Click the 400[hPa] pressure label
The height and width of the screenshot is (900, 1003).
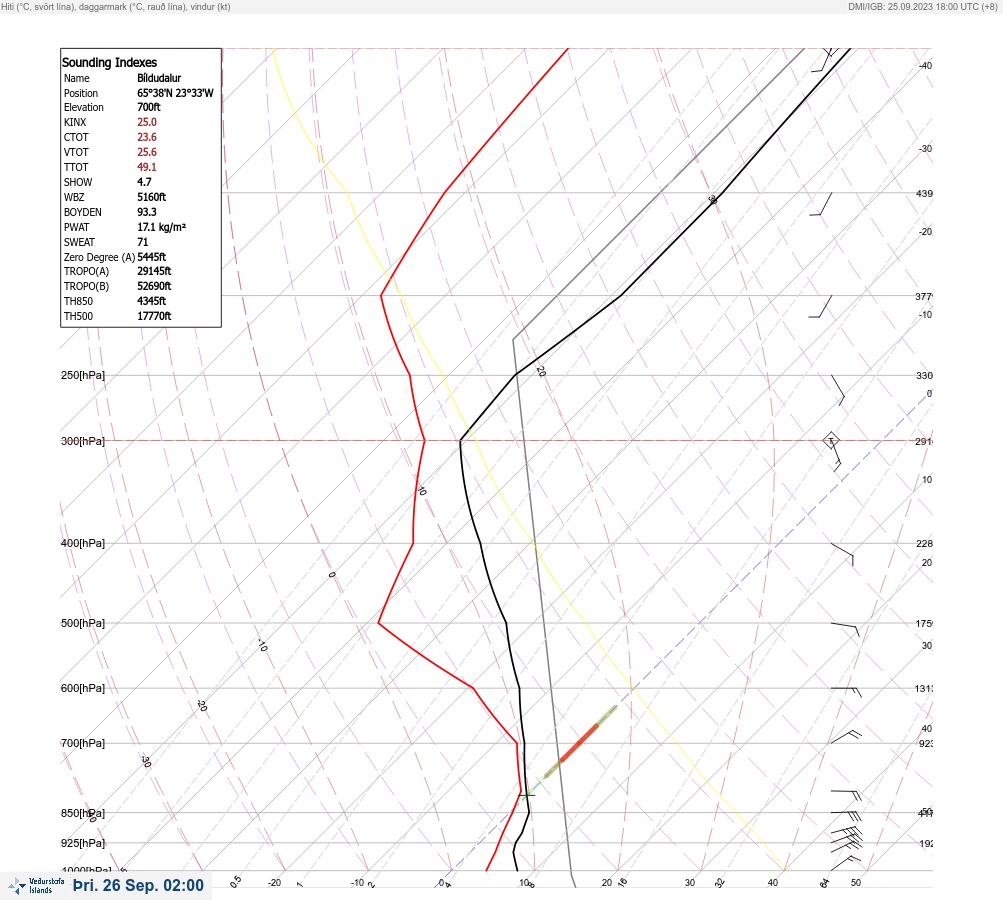(83, 543)
